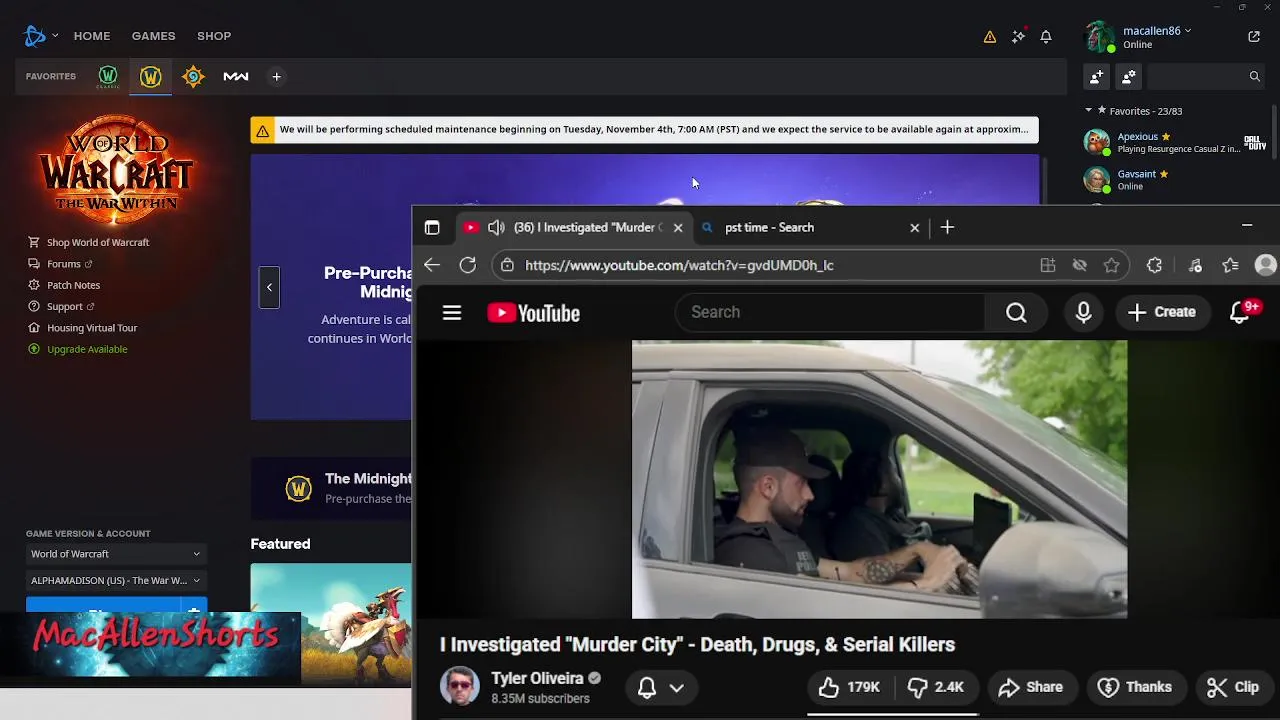Select Hearthstone icon in favorites bar
The height and width of the screenshot is (720, 1280).
click(193, 76)
